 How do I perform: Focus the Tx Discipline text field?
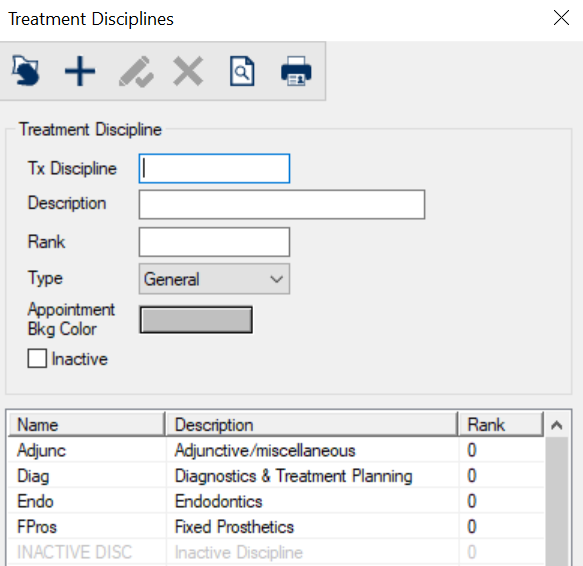coord(214,168)
